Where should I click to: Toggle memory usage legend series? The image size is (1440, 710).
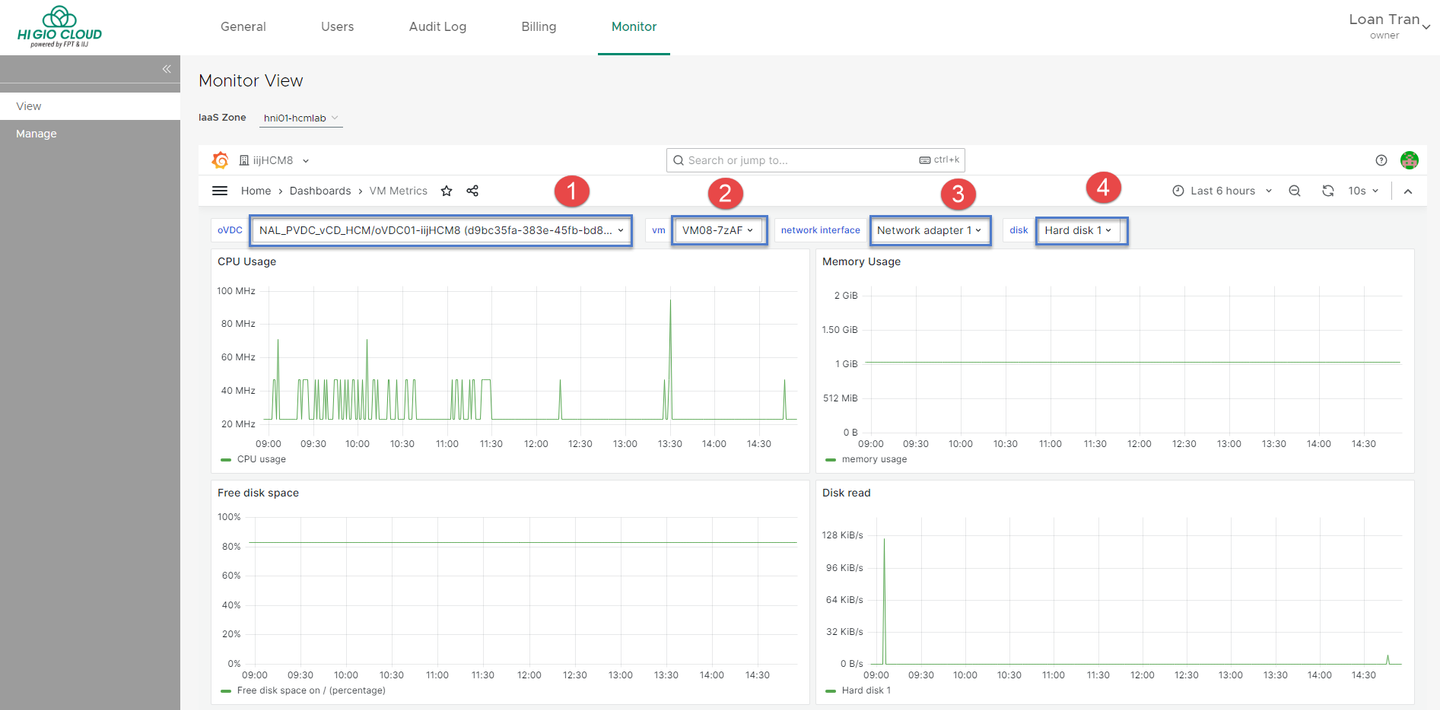pyautogui.click(x=873, y=459)
